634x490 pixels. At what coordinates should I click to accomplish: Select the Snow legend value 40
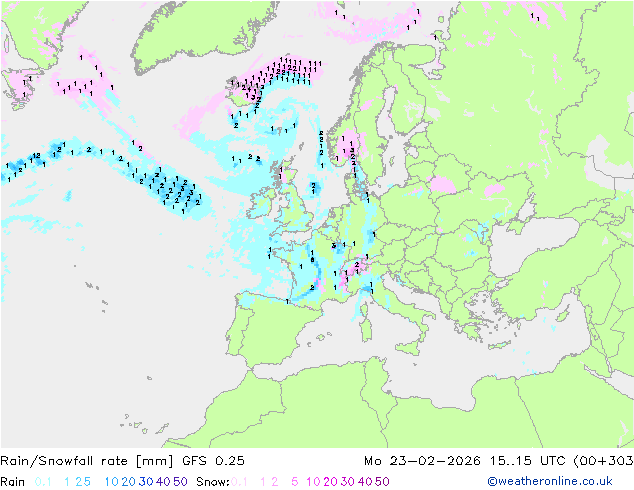point(365,482)
